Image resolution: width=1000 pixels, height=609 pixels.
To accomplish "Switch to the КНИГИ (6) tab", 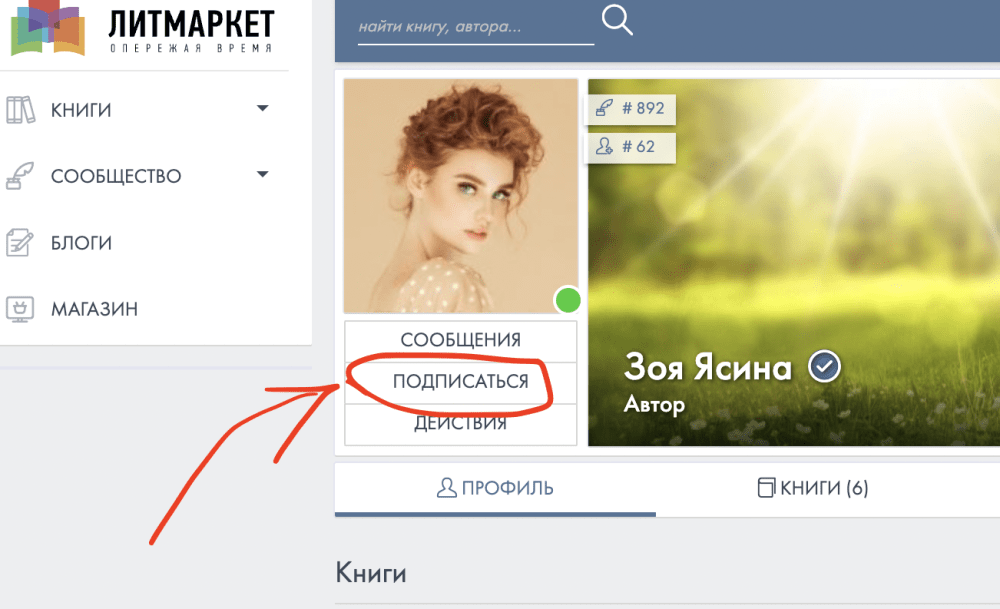I will pyautogui.click(x=812, y=488).
